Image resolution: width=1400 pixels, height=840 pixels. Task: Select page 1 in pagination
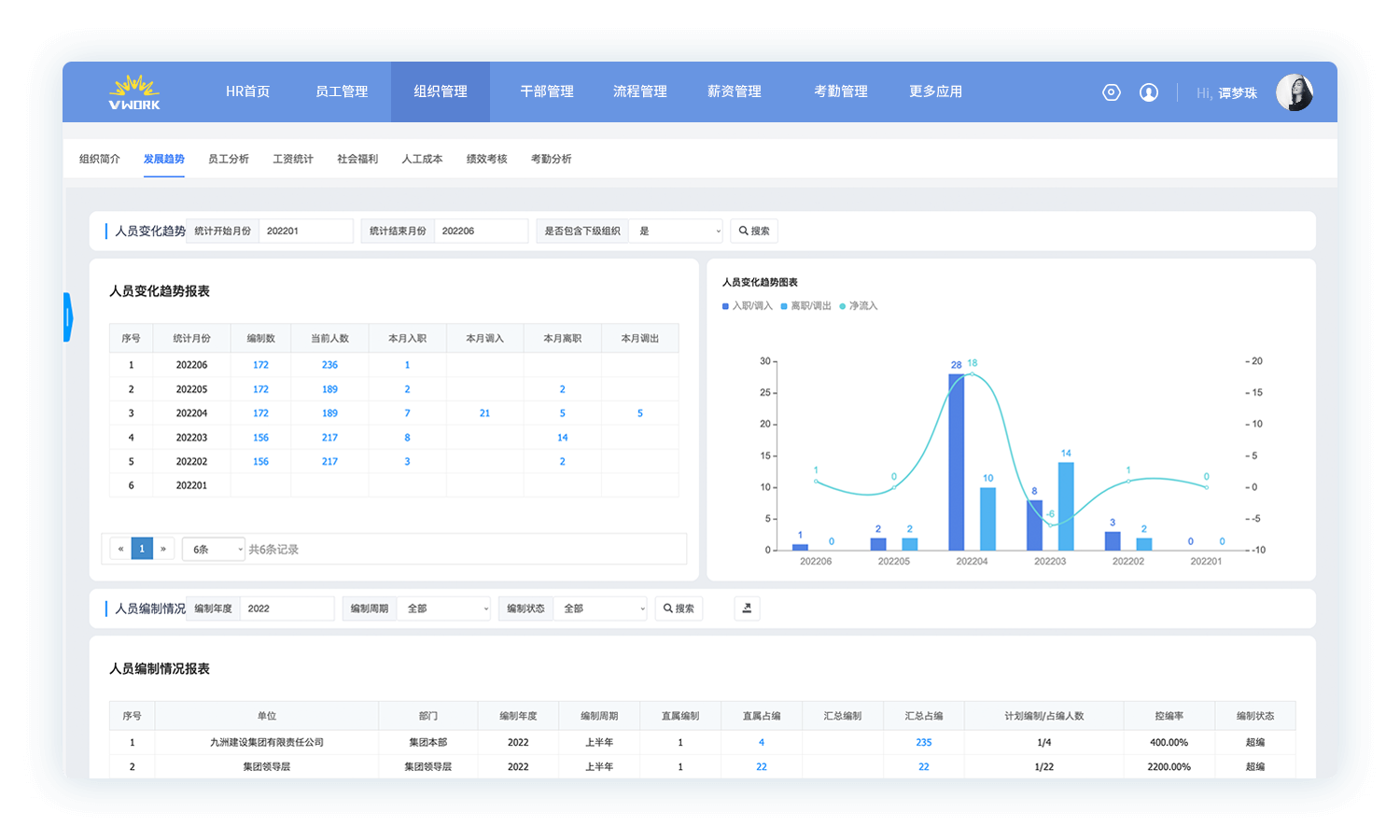point(142,549)
